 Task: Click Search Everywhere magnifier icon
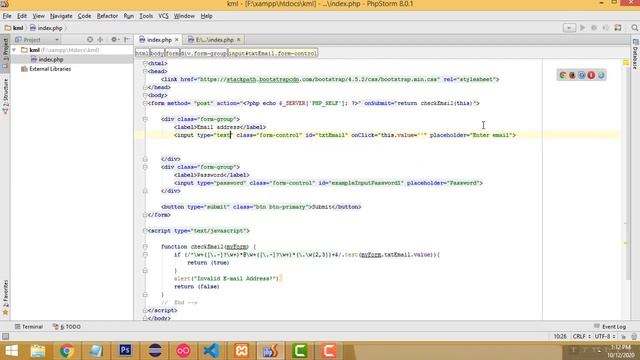click(634, 28)
